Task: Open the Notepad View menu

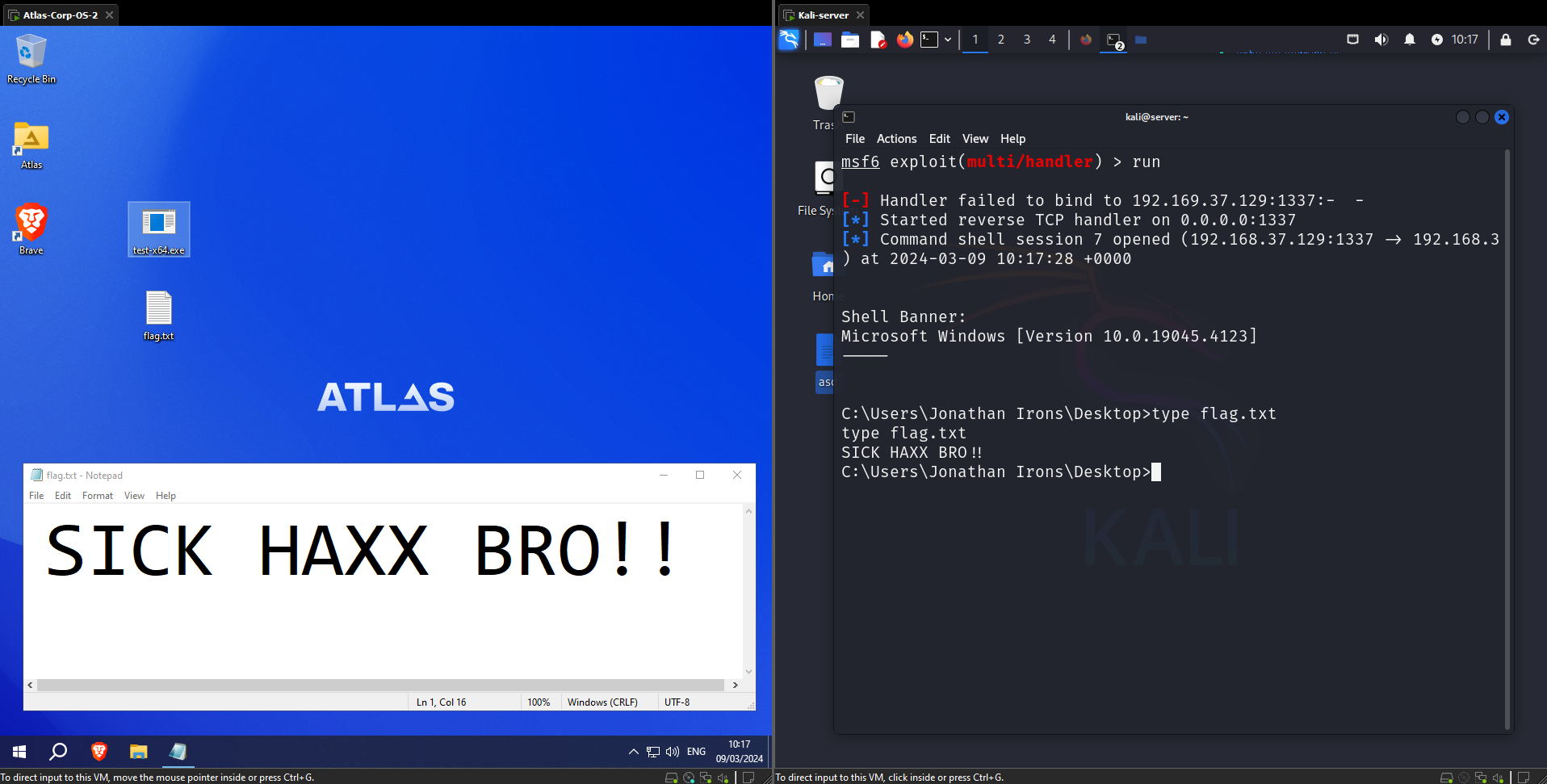Action: pyautogui.click(x=134, y=496)
